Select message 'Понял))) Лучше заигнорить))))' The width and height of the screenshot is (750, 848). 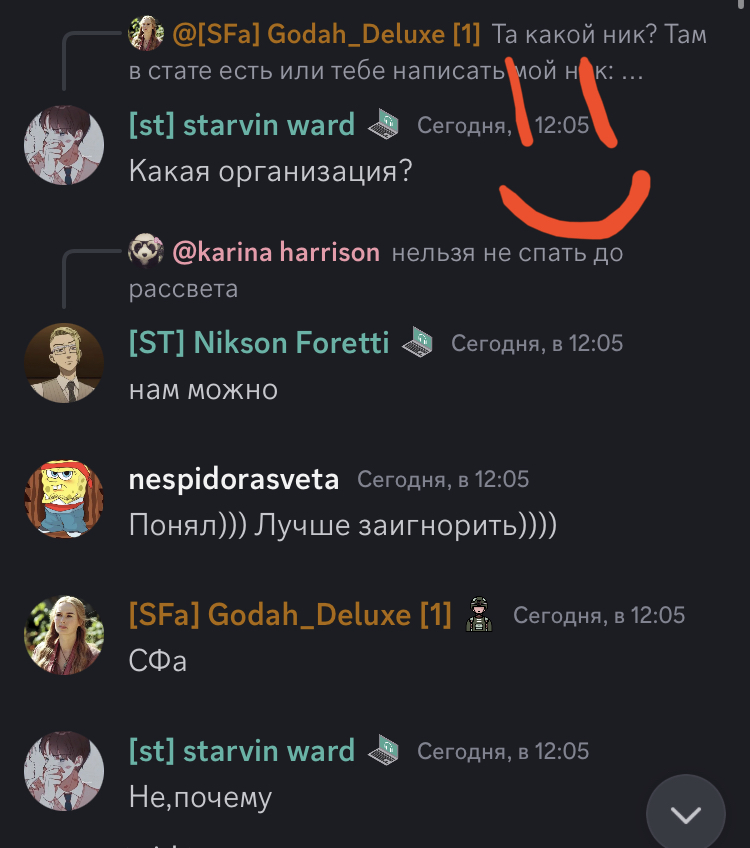coord(343,525)
